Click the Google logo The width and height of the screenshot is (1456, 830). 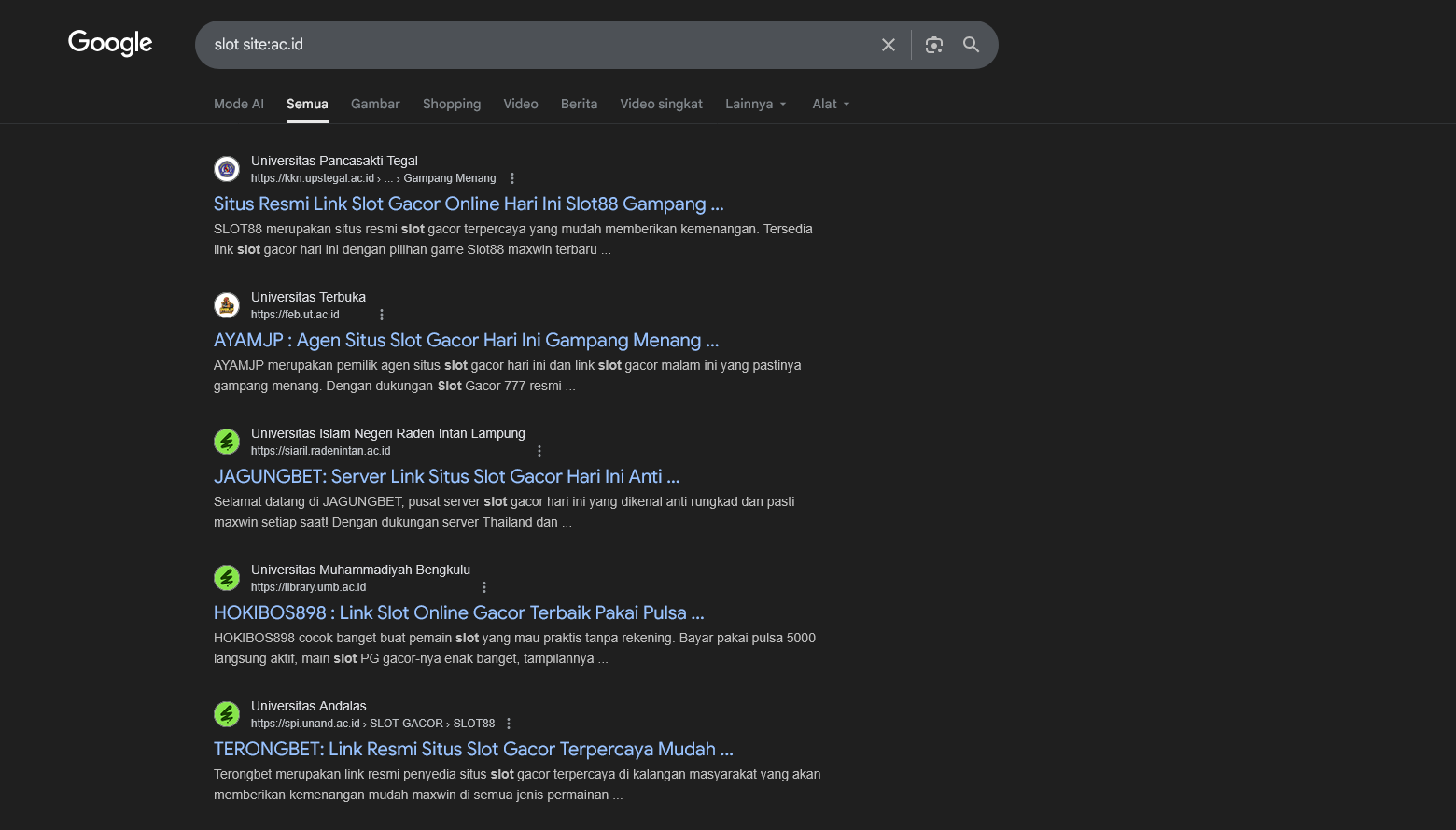point(109,43)
